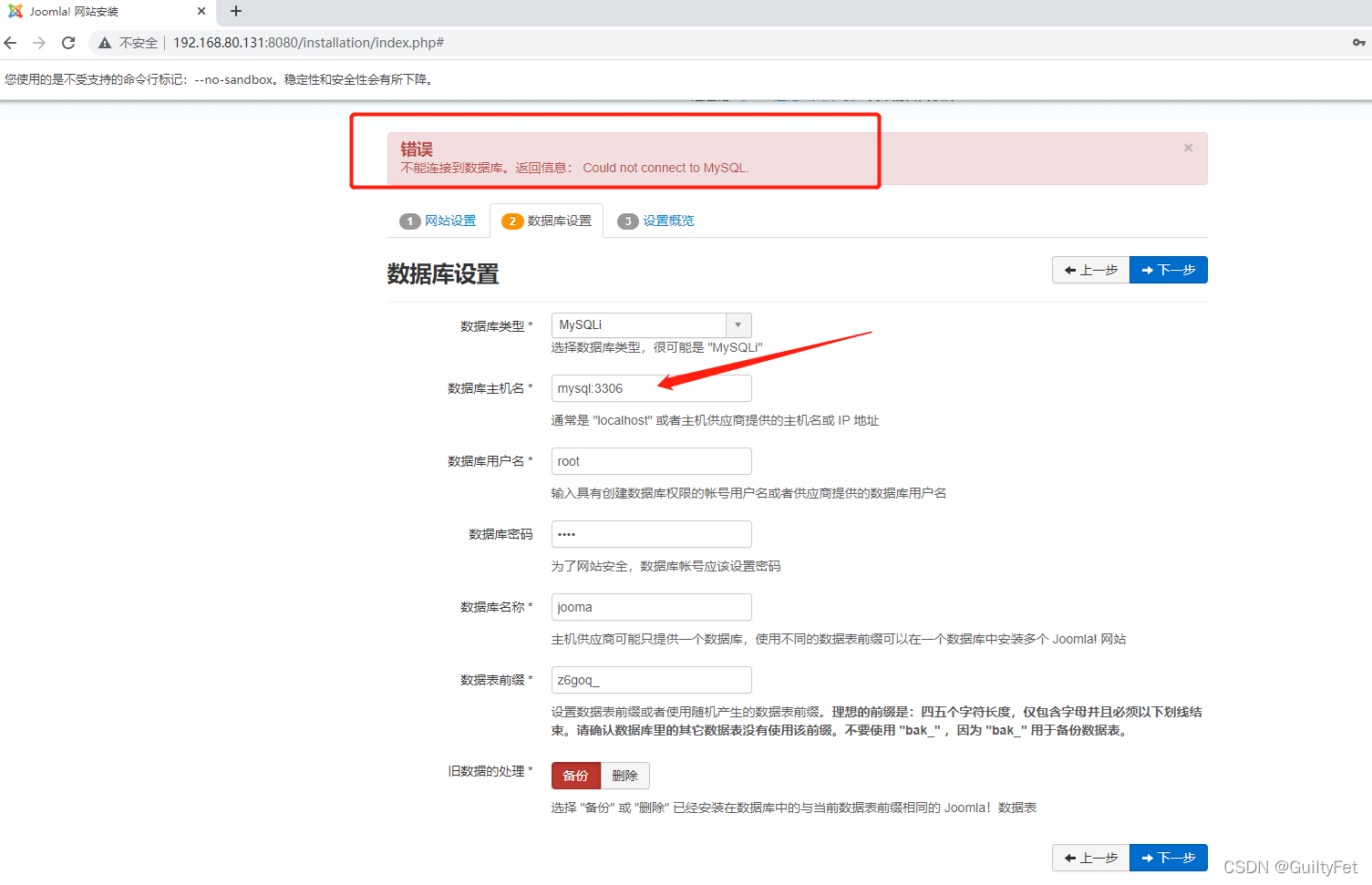Click the 数据库密码 label
The height and width of the screenshot is (885, 1372).
coord(500,534)
